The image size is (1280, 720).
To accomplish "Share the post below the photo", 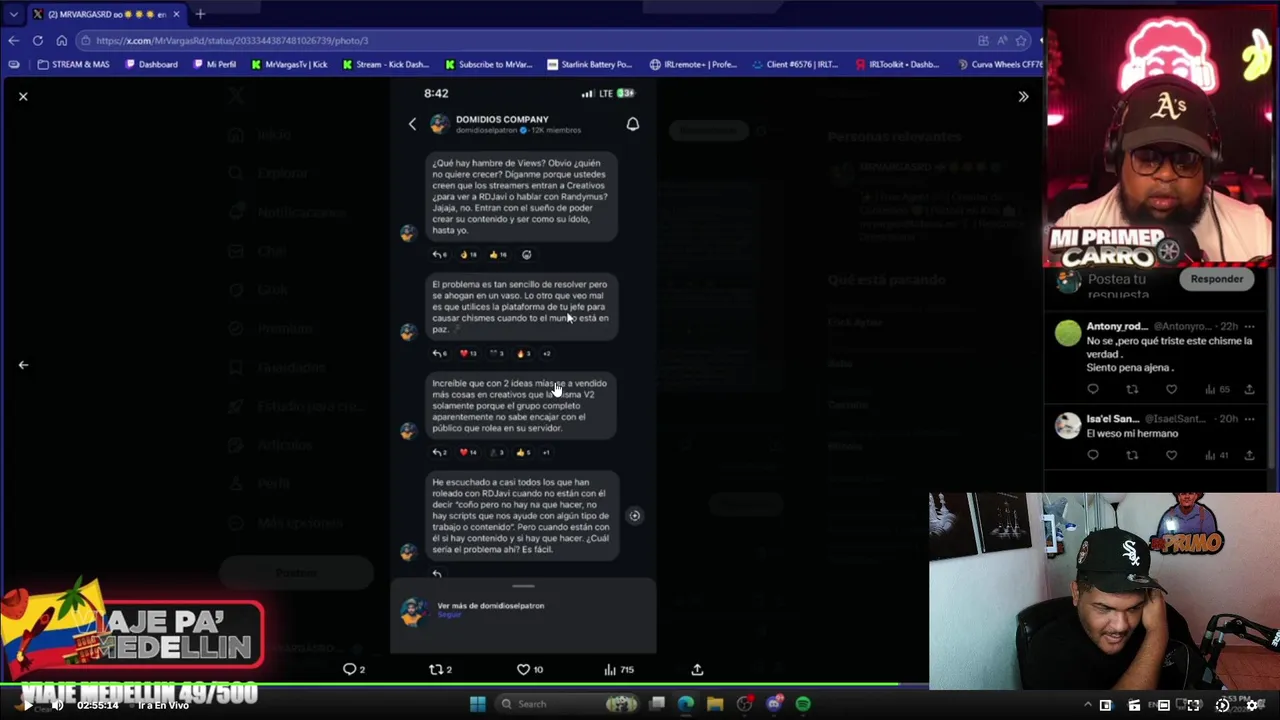I will coord(697,669).
